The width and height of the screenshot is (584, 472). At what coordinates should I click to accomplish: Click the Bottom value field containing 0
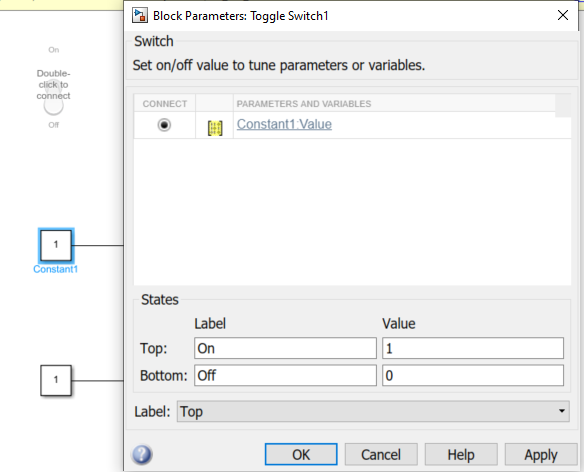pyautogui.click(x=473, y=375)
